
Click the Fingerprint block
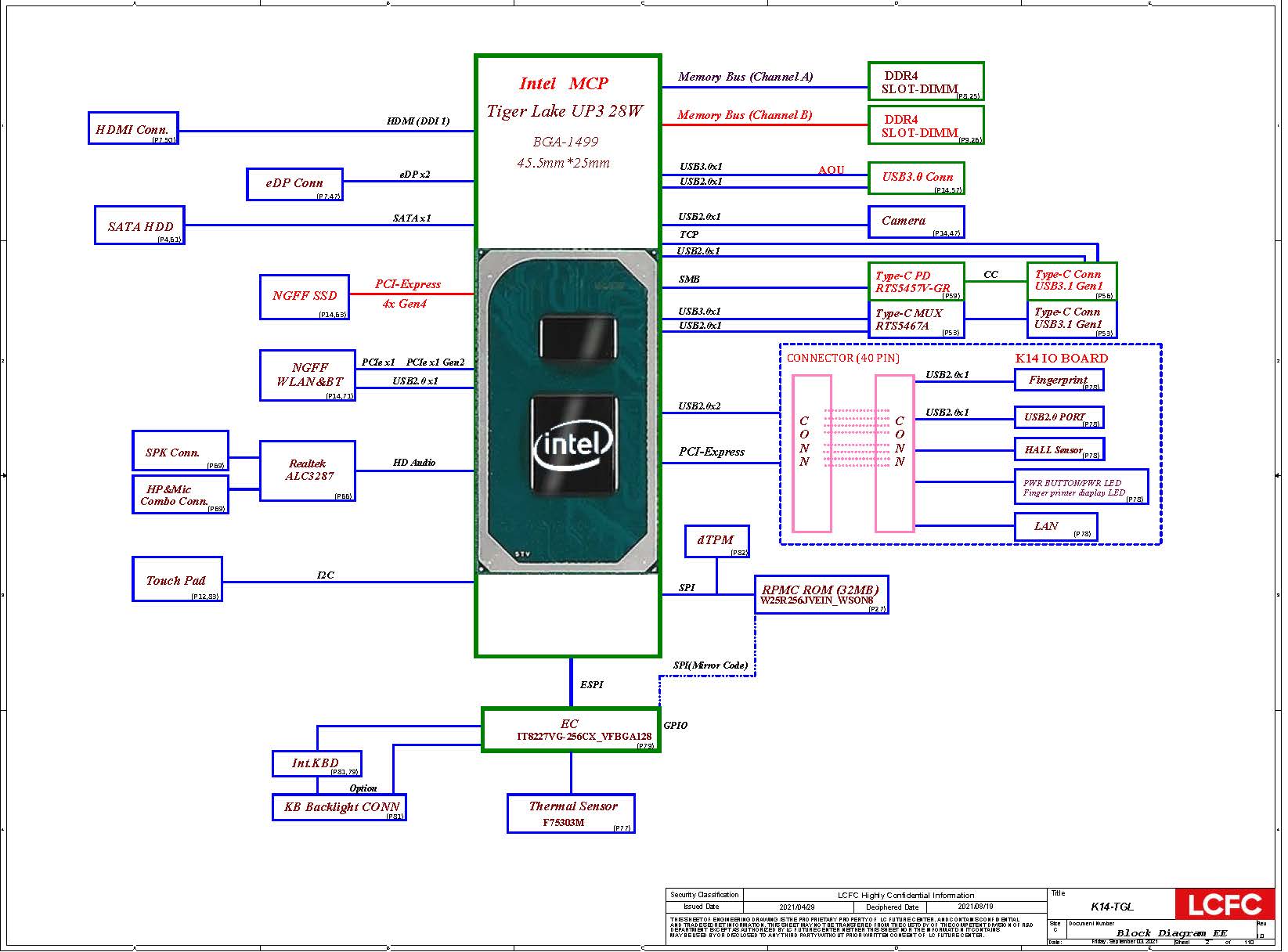[x=1059, y=380]
